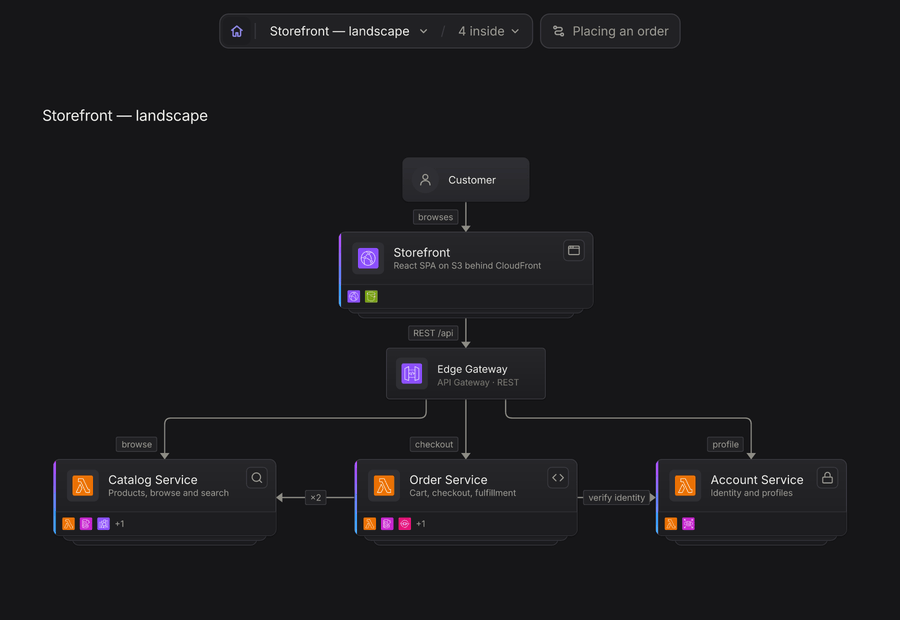Show the +1 more in Catalog Service
This screenshot has height=620, width=900.
pyautogui.click(x=119, y=524)
